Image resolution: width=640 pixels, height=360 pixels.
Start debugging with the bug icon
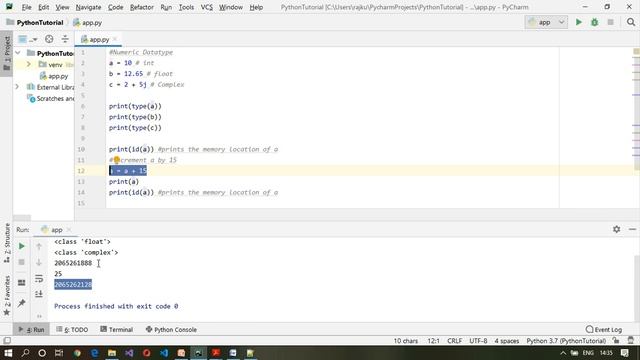pos(594,22)
